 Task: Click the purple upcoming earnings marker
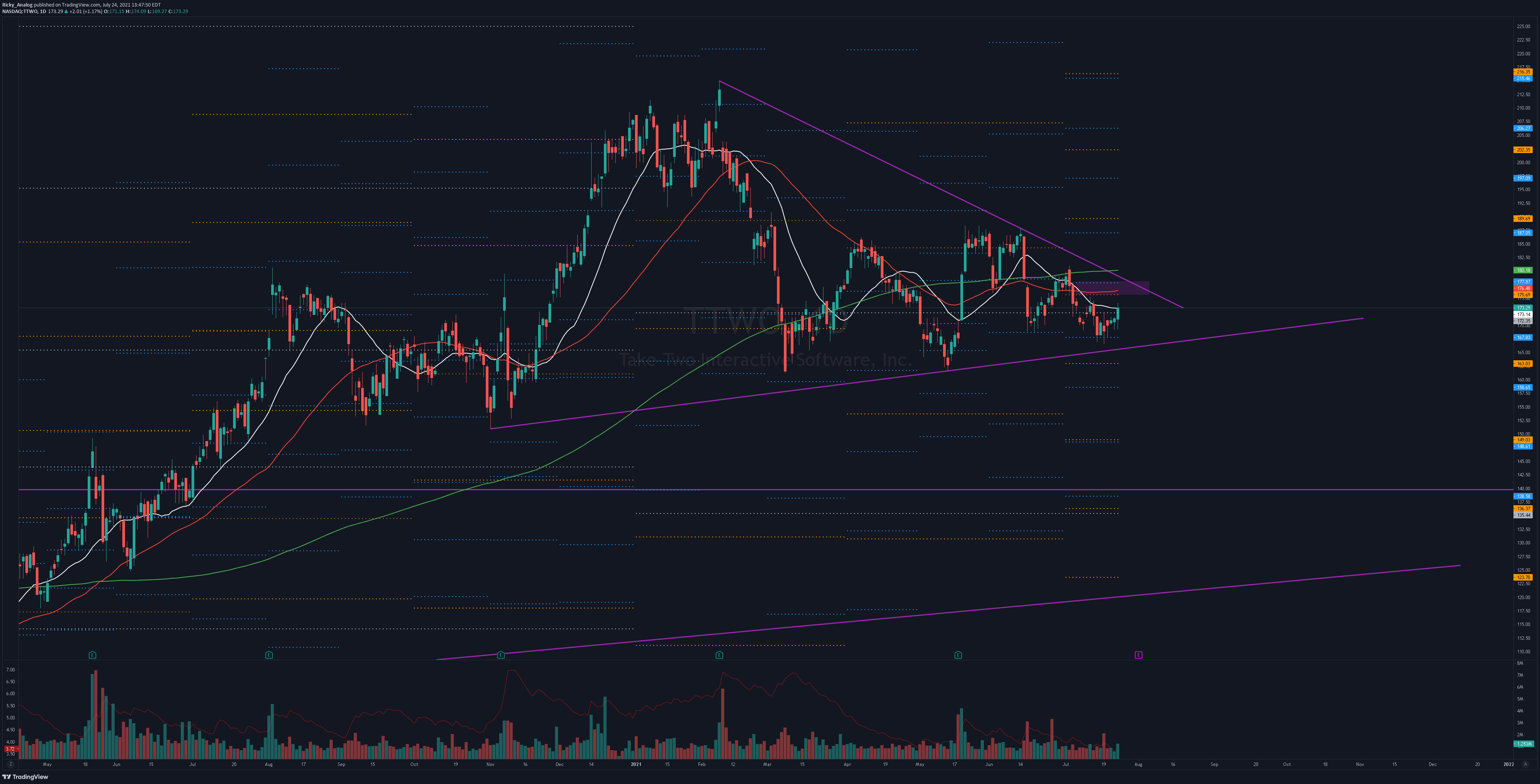(x=1138, y=655)
